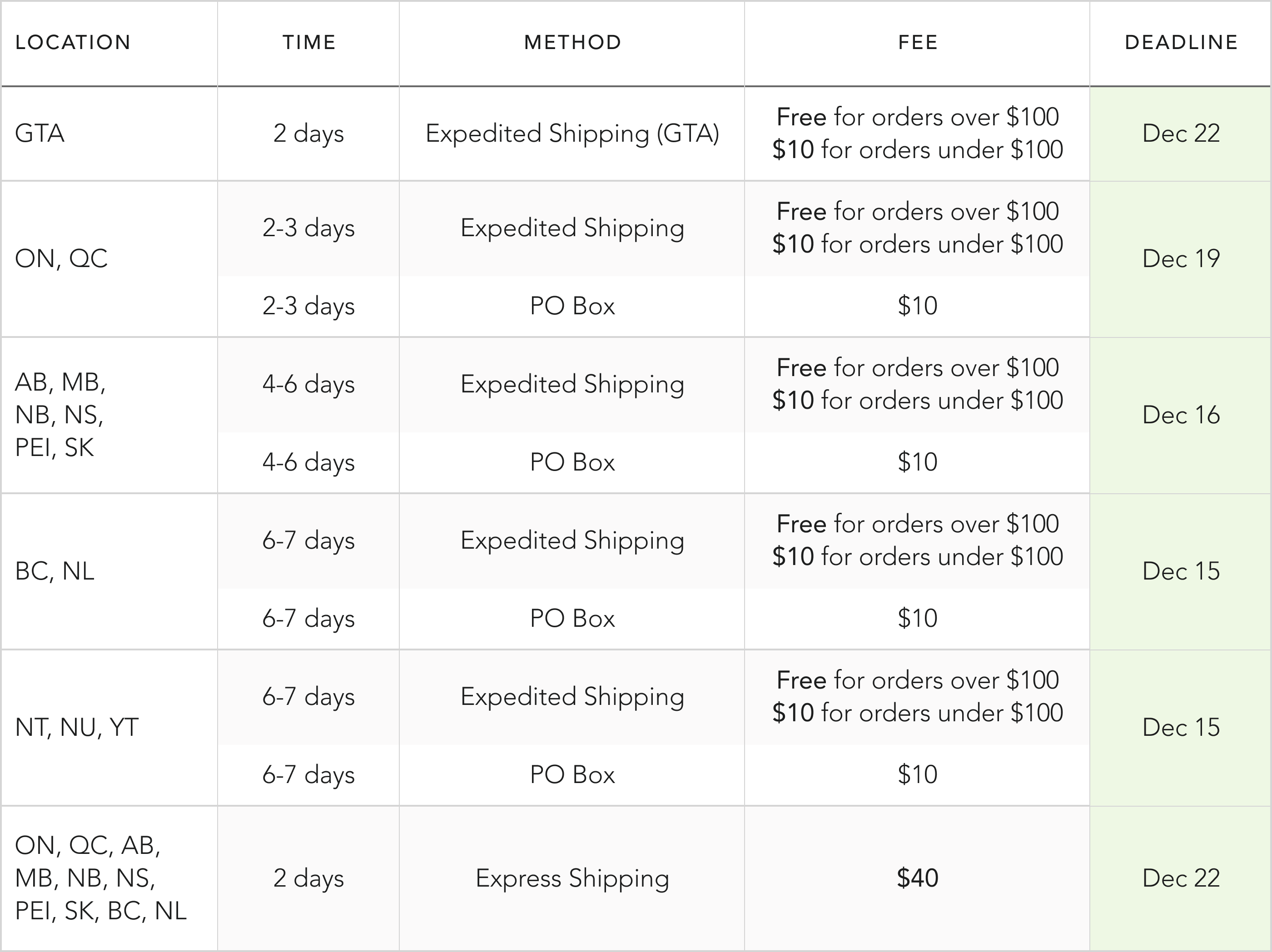Click the Express Shipping row's Dec 22 deadline

click(x=1181, y=878)
